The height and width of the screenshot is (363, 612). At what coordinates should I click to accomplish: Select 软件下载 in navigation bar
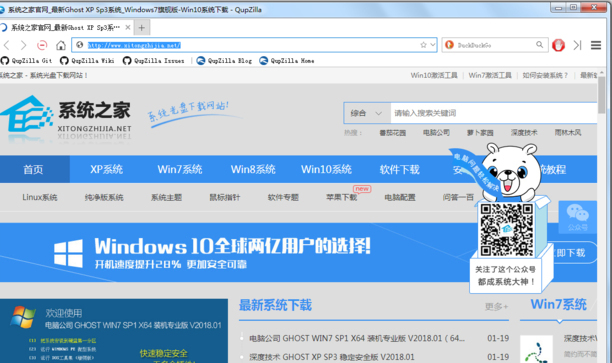[x=400, y=169]
